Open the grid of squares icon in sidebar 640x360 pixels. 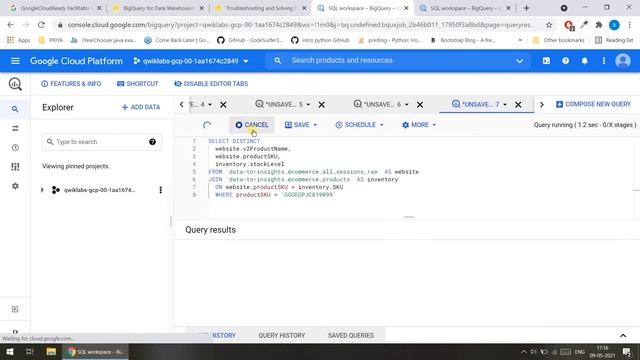[15, 167]
